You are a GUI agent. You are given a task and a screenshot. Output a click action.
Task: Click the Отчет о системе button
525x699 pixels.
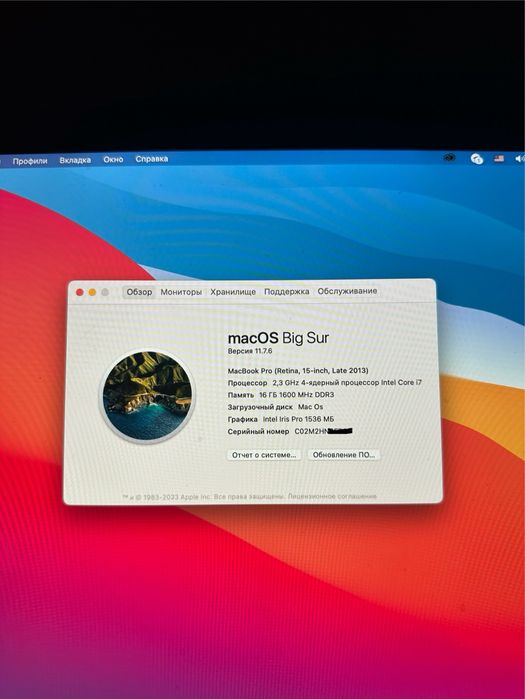(x=264, y=455)
